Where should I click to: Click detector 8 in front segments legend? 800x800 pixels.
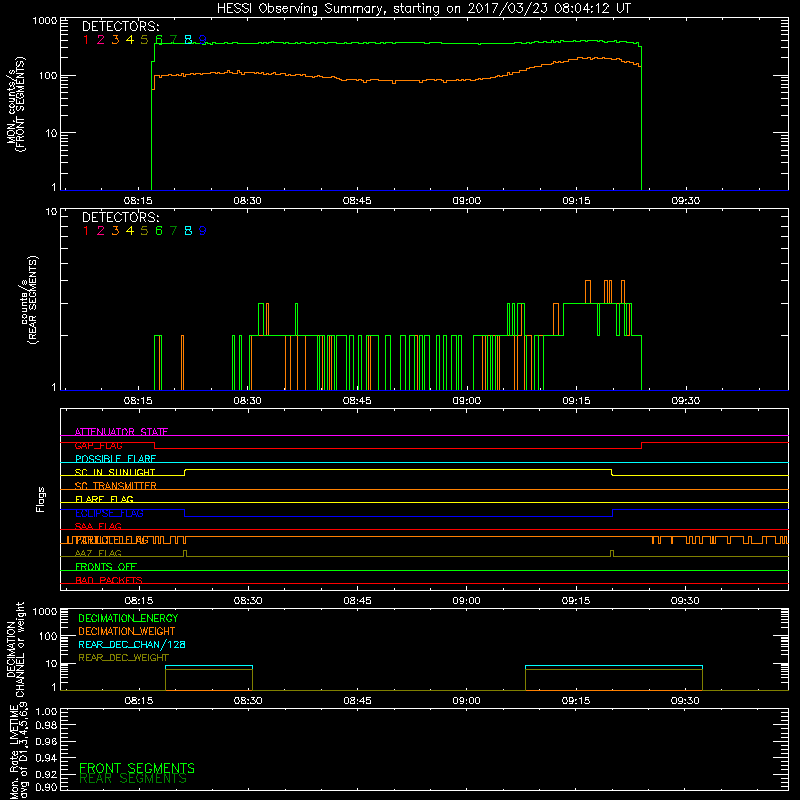pyautogui.click(x=188, y=40)
